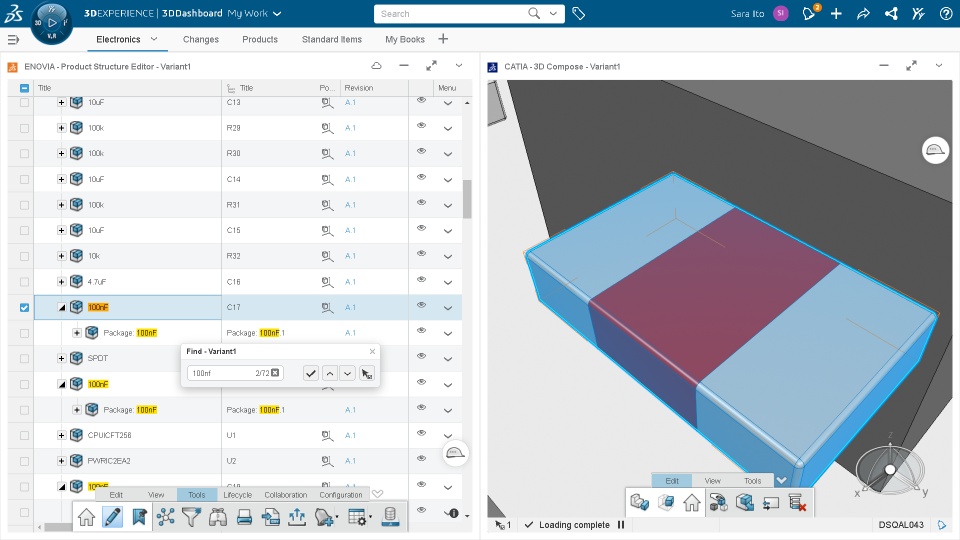Select the pencil Edit mode icon
The width and height of the screenshot is (960, 540).
click(113, 517)
